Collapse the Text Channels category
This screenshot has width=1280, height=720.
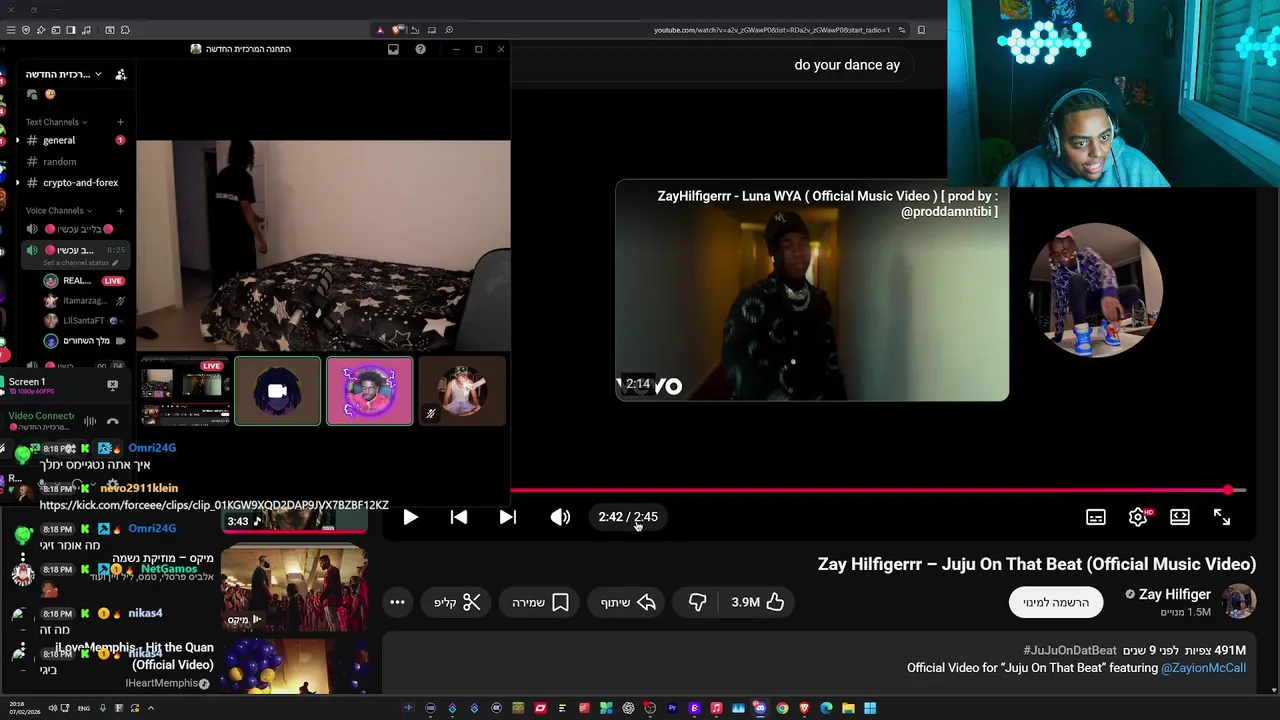click(x=57, y=122)
